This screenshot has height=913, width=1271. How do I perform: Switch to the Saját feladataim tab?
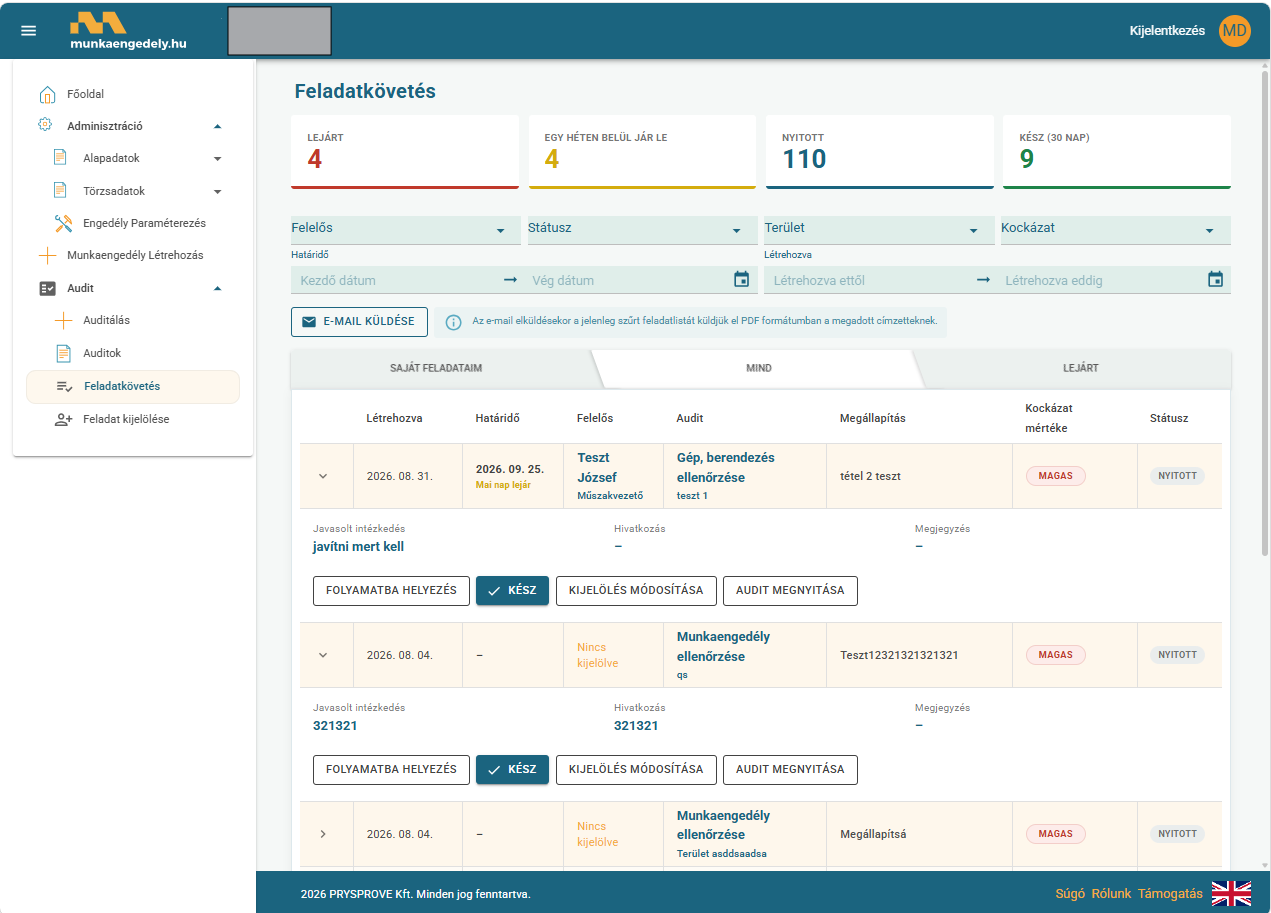click(x=436, y=368)
